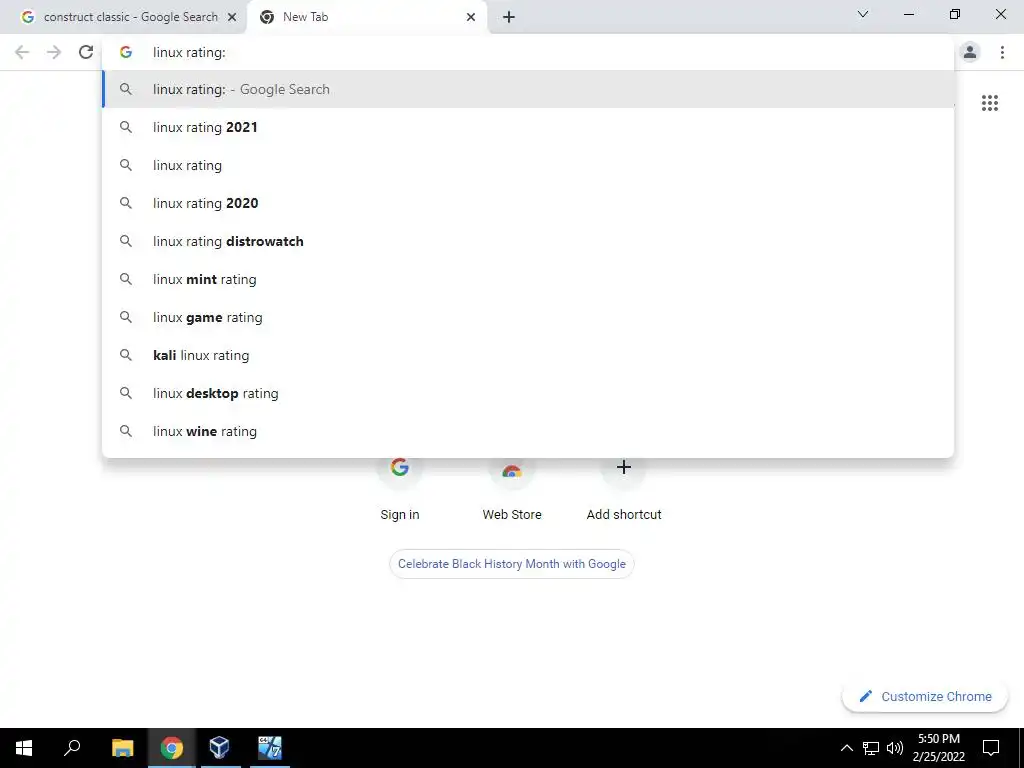
Task: Select the 'linux rating distrowatch' suggestion
Action: coord(528,241)
